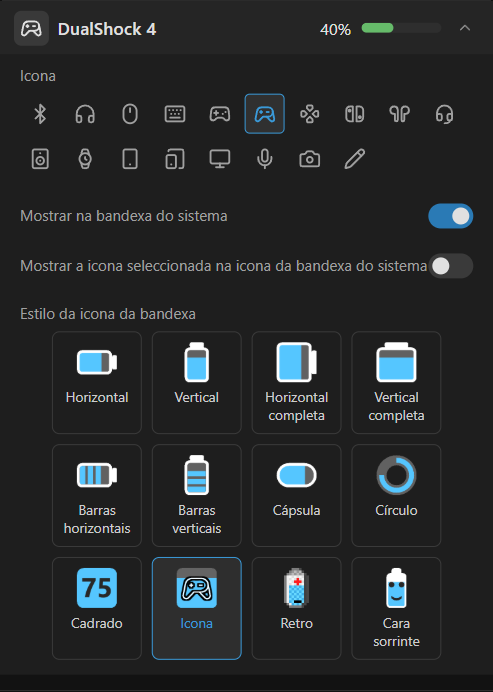Select the Bluetooth device icon
This screenshot has height=692, width=493.
[40, 114]
